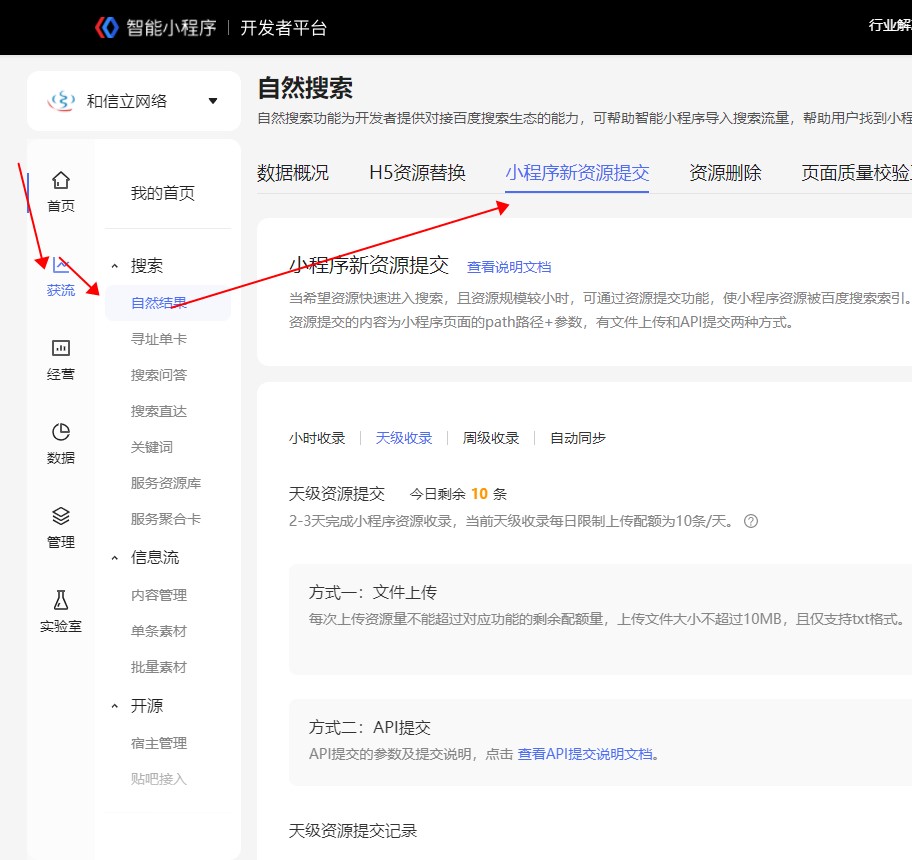Select the 小时收录 sub-tab

click(x=317, y=438)
